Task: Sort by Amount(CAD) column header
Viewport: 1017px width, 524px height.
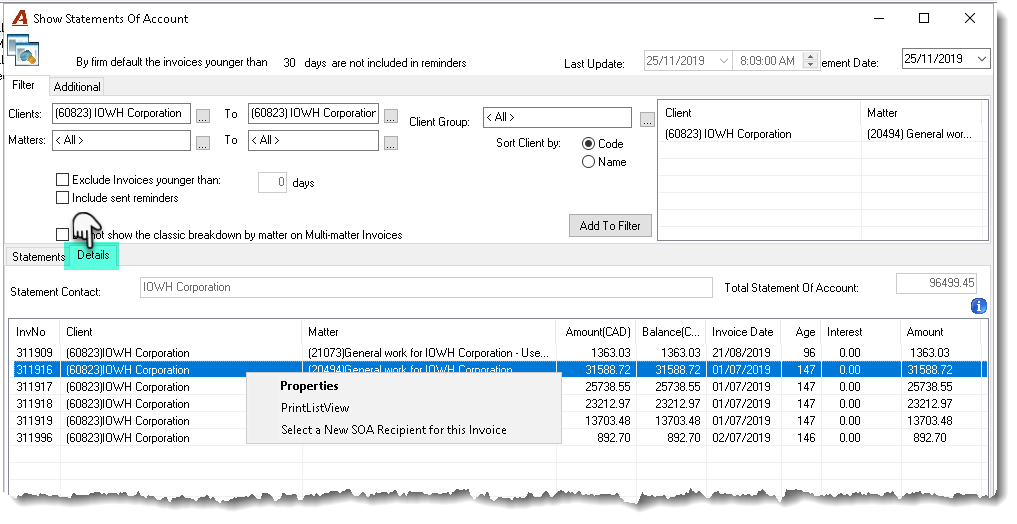Action: (x=596, y=332)
